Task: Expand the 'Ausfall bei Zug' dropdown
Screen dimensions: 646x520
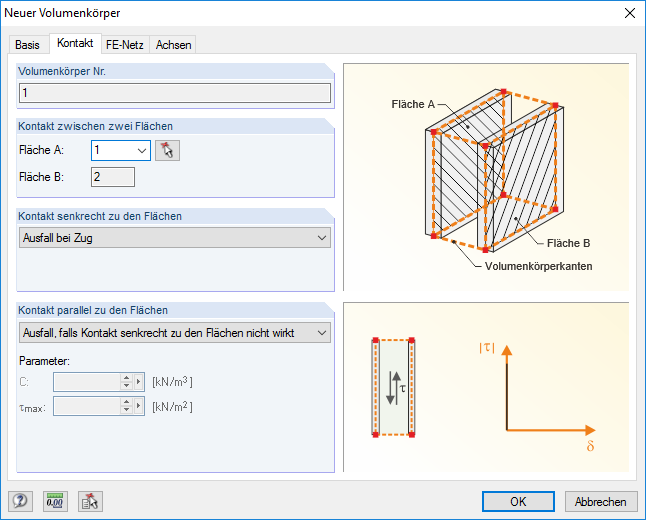Action: (321, 238)
